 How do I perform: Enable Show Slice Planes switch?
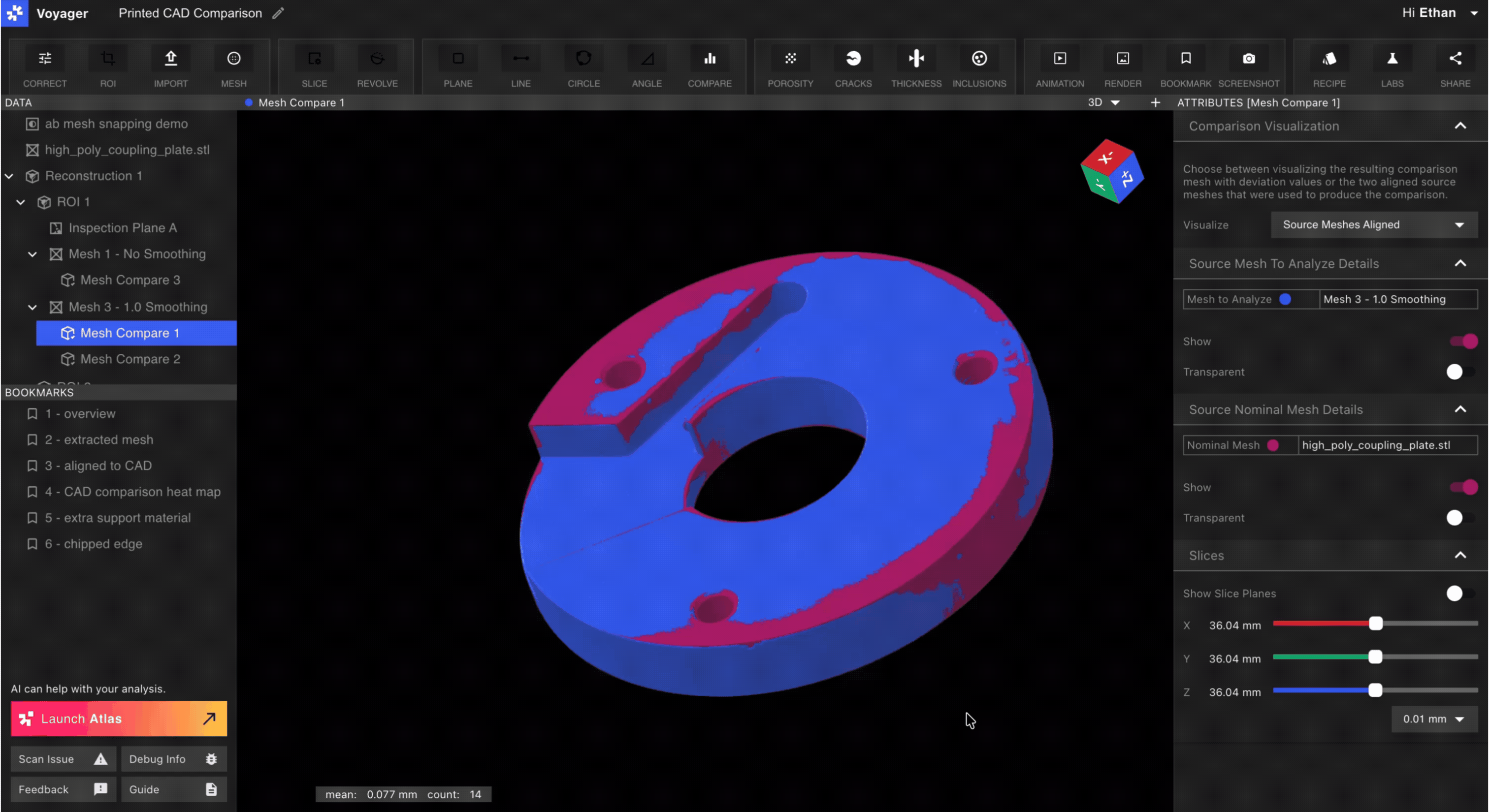click(x=1460, y=593)
